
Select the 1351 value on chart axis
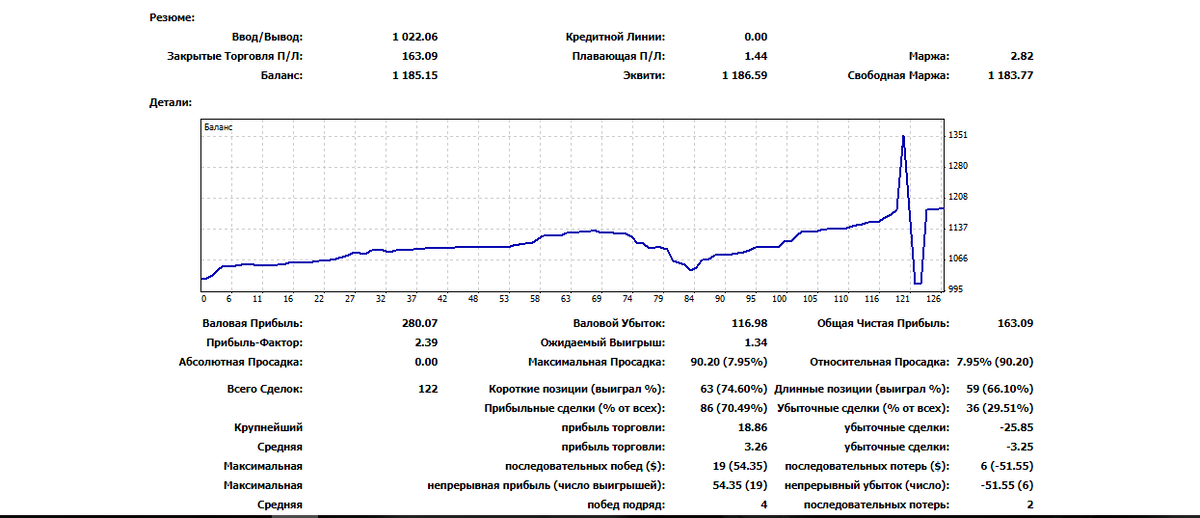958,134
